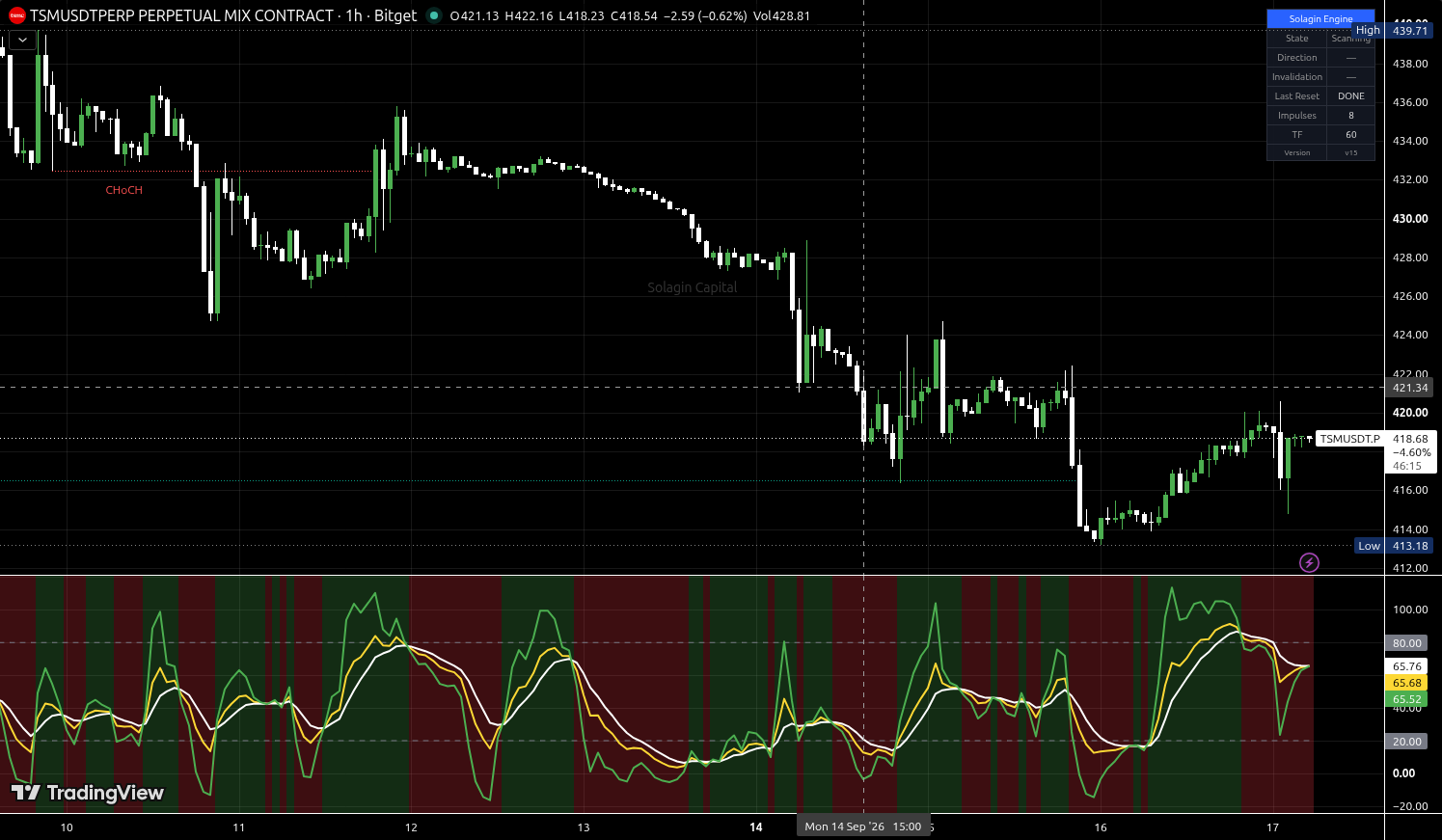Collapse the chart legend with the chevron
This screenshot has height=840, width=1442.
[22, 40]
